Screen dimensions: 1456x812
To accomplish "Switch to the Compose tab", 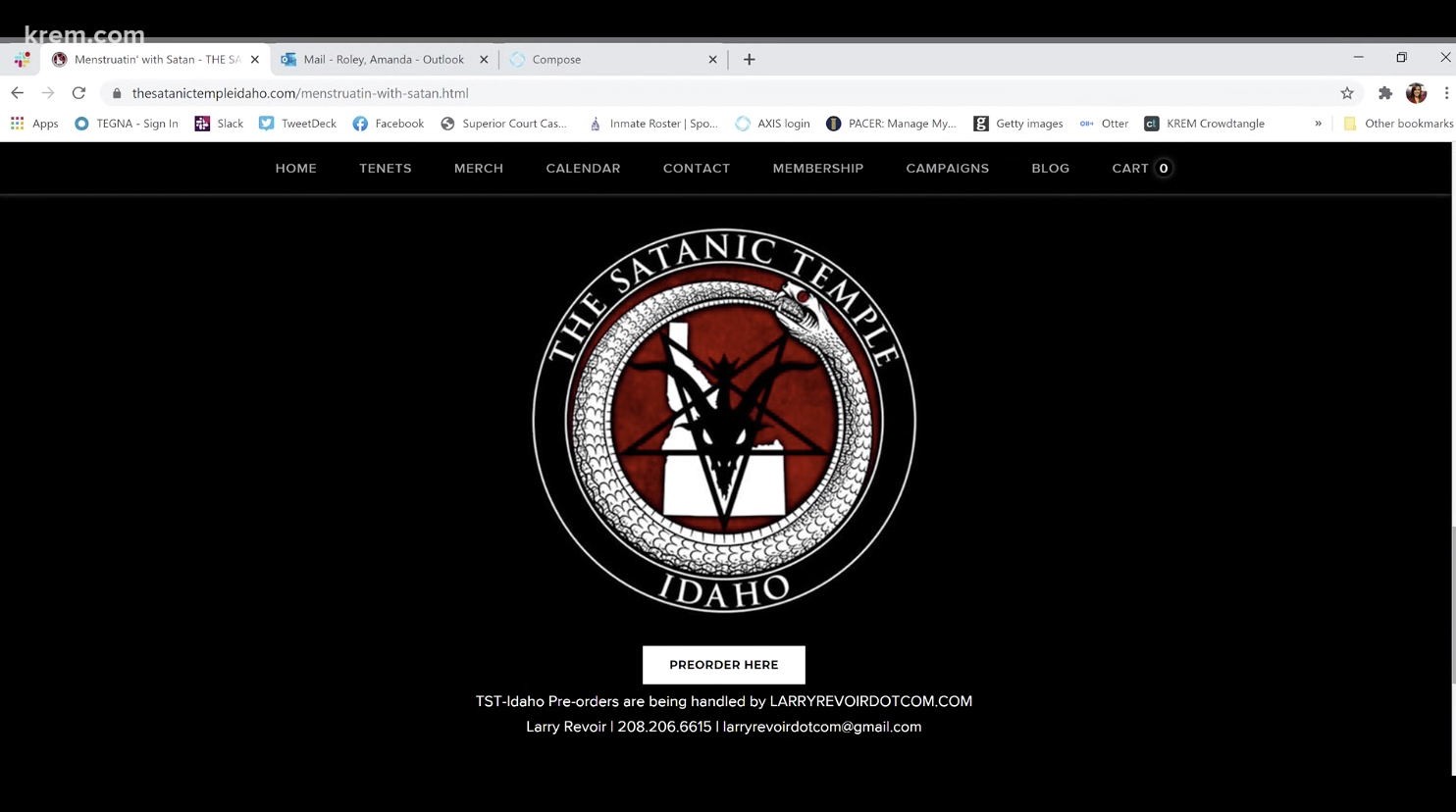I will [x=613, y=60].
